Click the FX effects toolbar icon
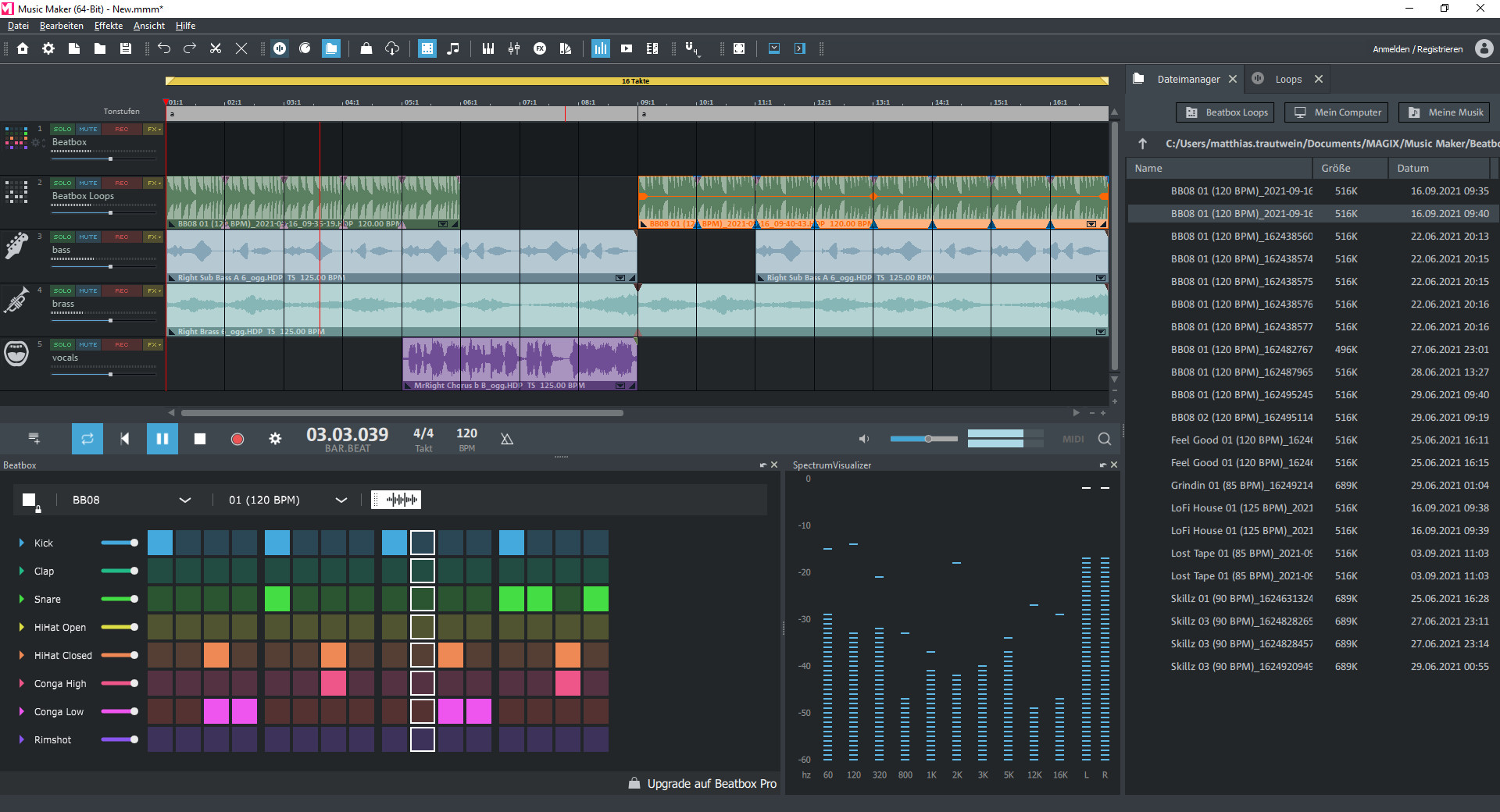 (541, 48)
